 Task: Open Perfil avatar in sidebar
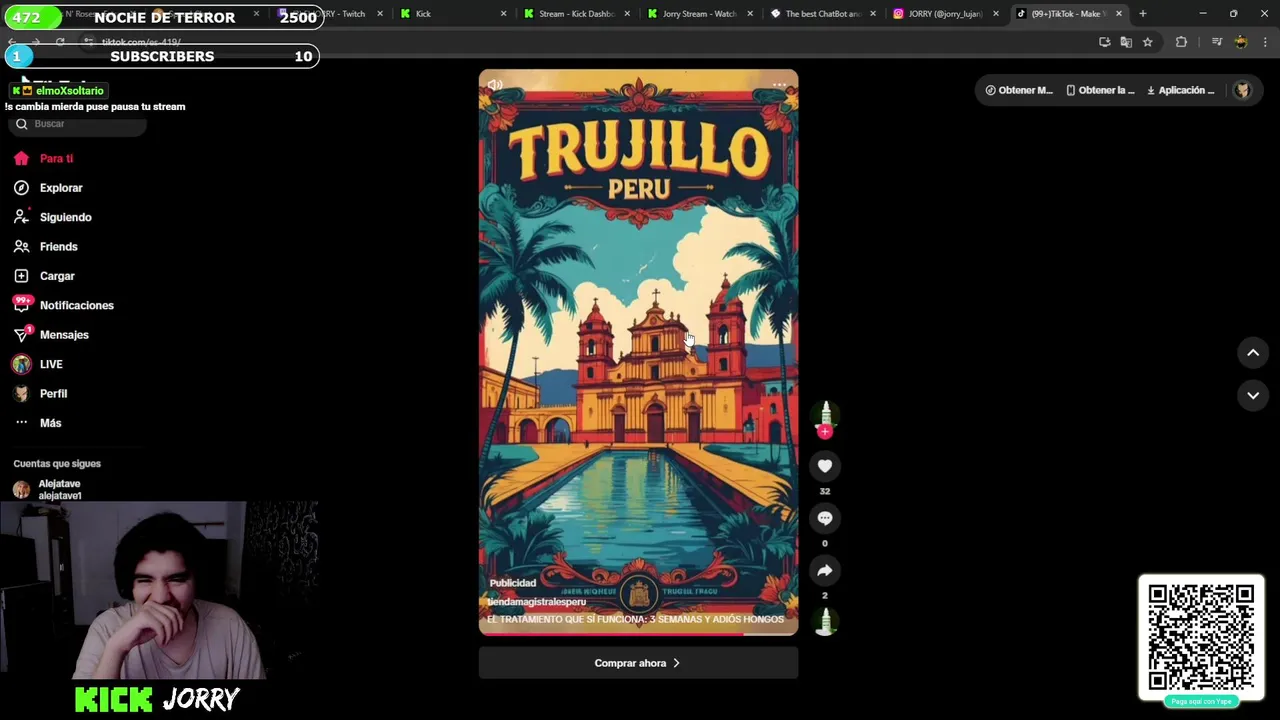[21, 394]
